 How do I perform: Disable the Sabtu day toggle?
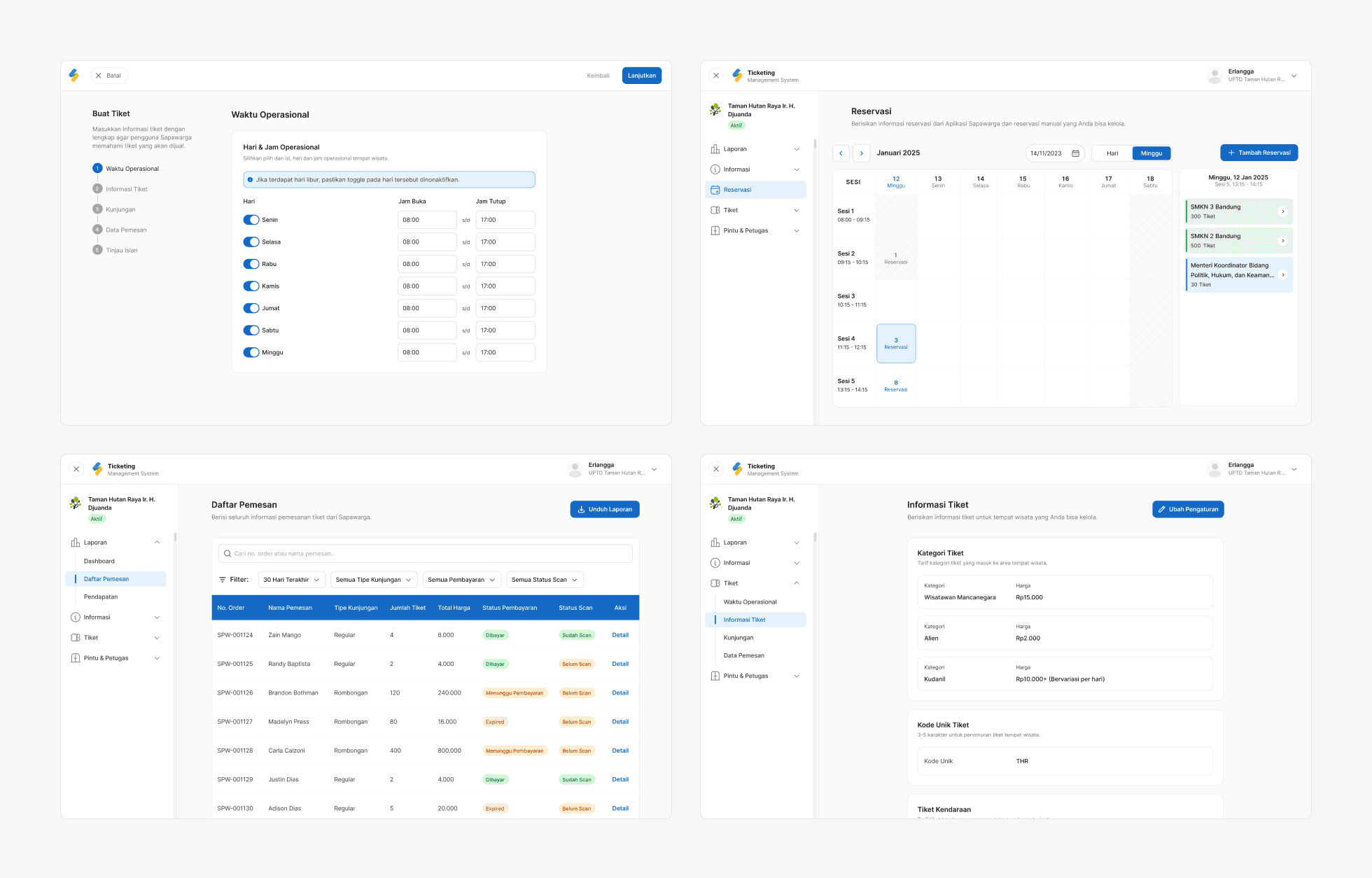251,330
